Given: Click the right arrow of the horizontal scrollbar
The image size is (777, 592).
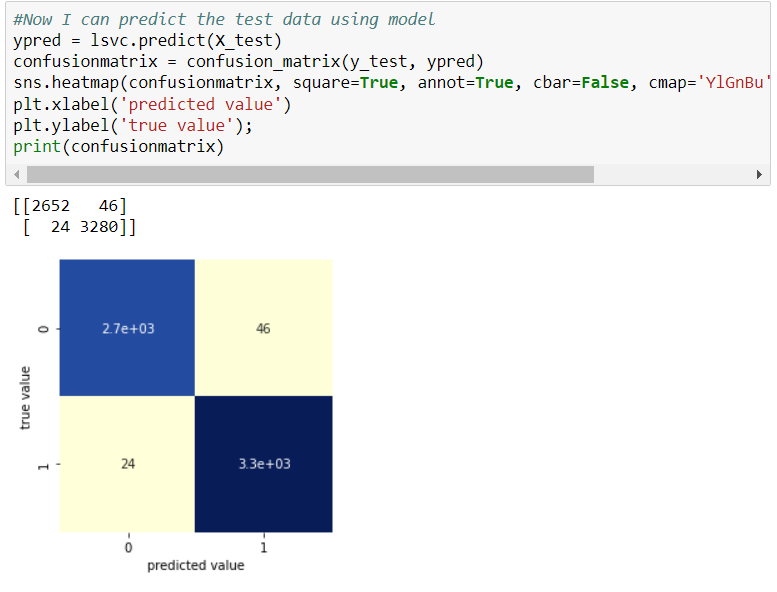Looking at the screenshot, I should [x=759, y=174].
